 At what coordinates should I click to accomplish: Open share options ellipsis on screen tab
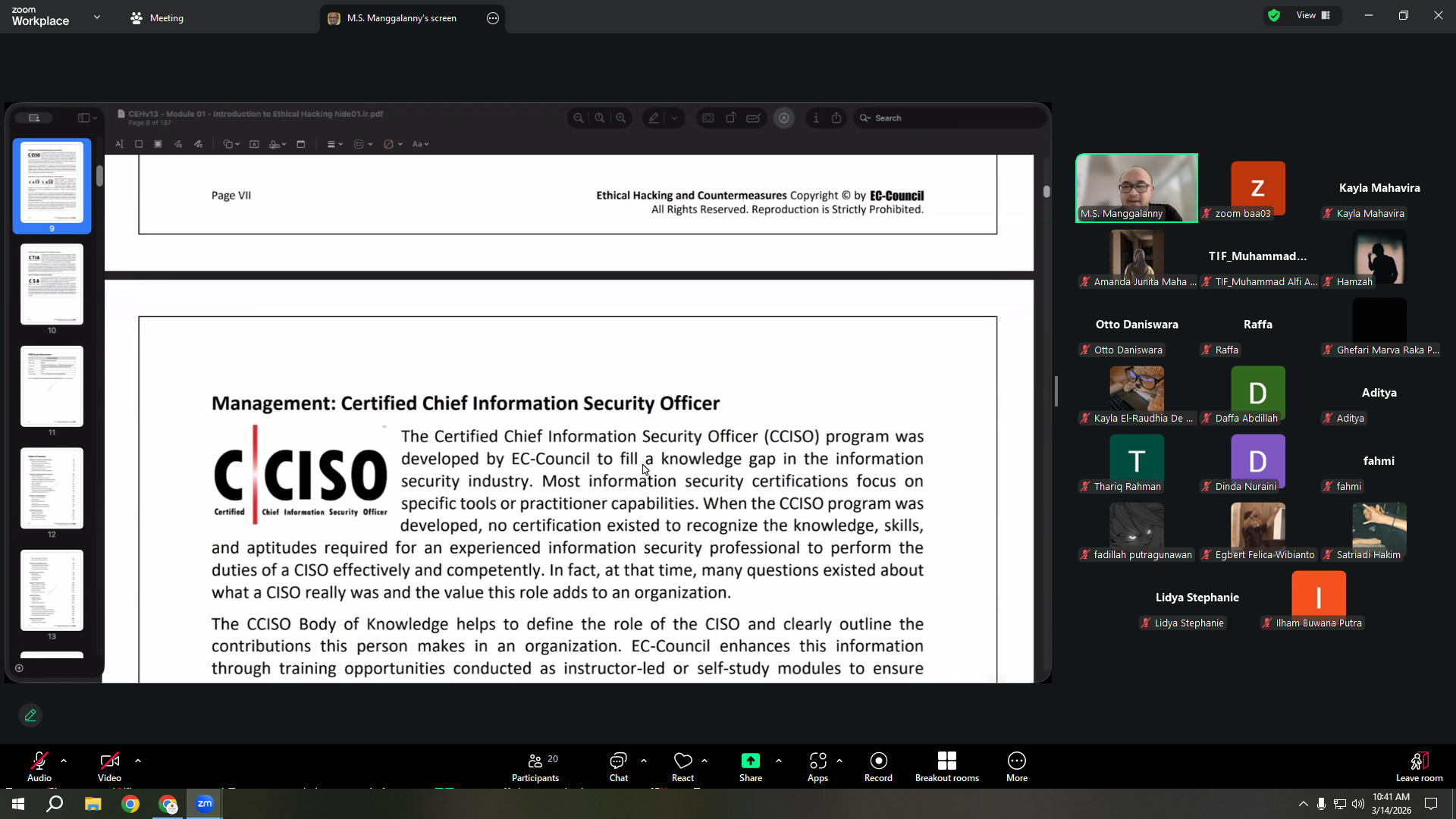[493, 18]
